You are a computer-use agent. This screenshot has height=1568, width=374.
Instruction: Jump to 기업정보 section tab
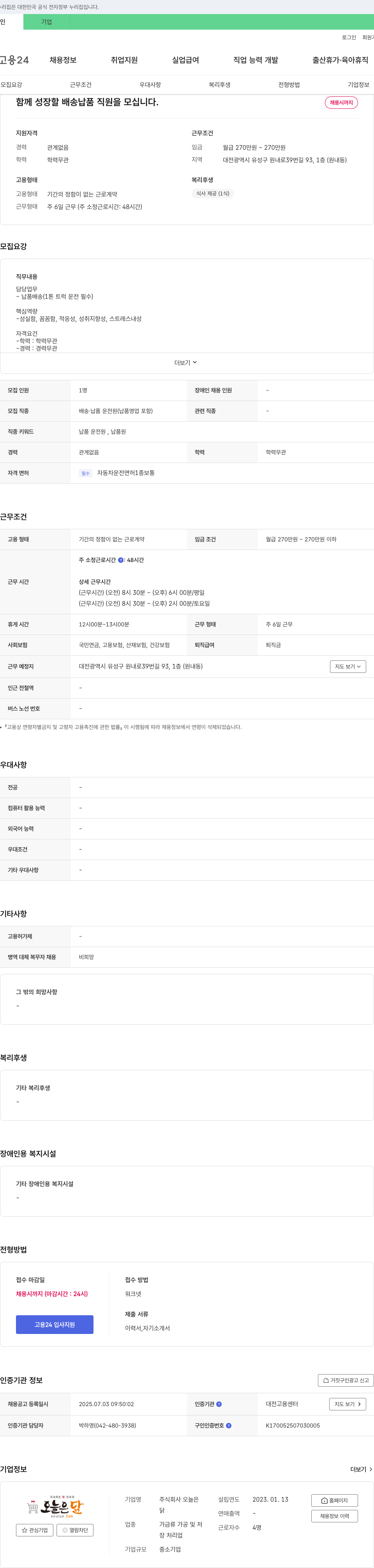point(358,85)
